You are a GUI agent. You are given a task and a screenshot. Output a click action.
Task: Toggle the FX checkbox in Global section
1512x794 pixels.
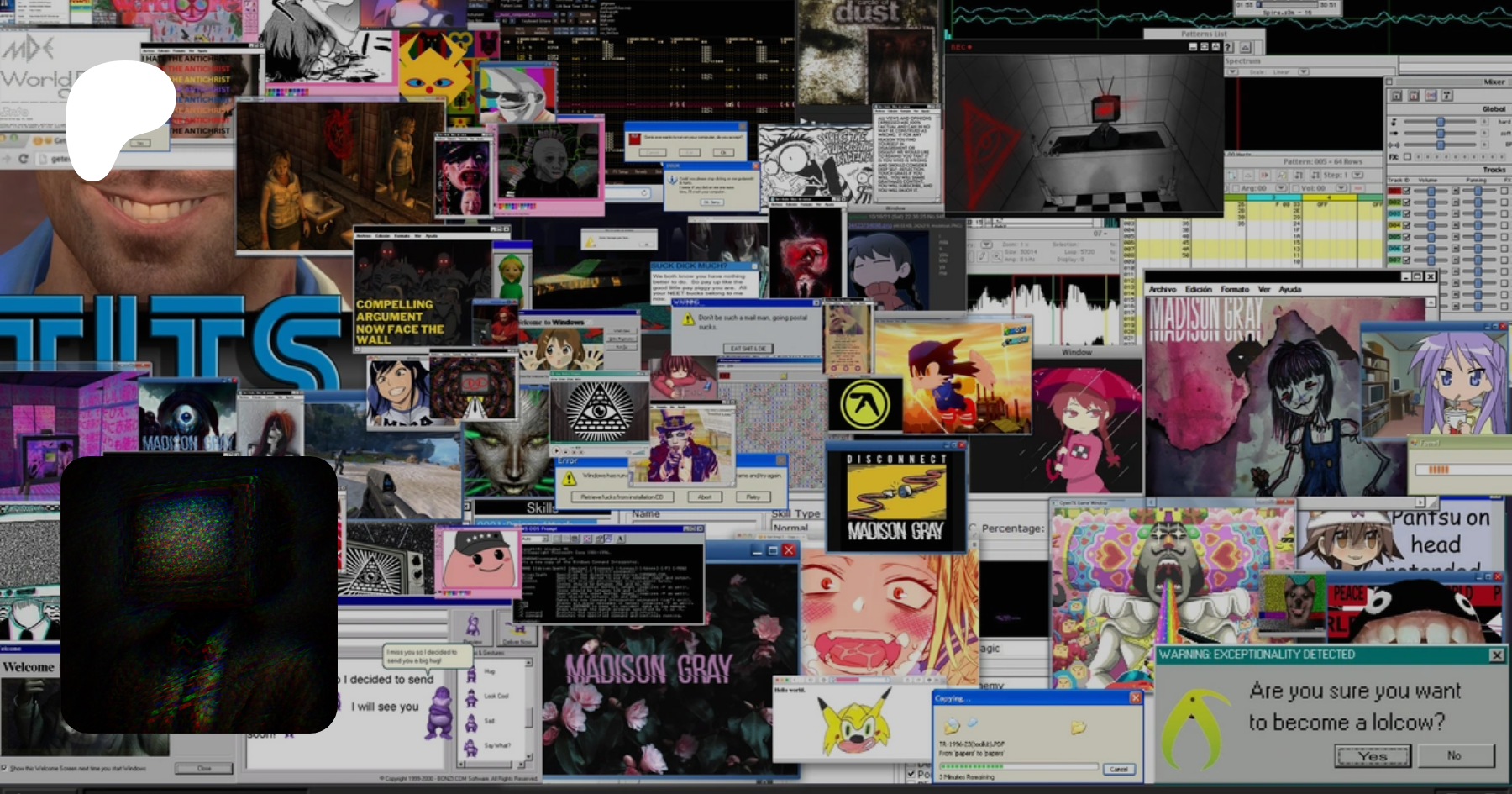tap(1407, 157)
